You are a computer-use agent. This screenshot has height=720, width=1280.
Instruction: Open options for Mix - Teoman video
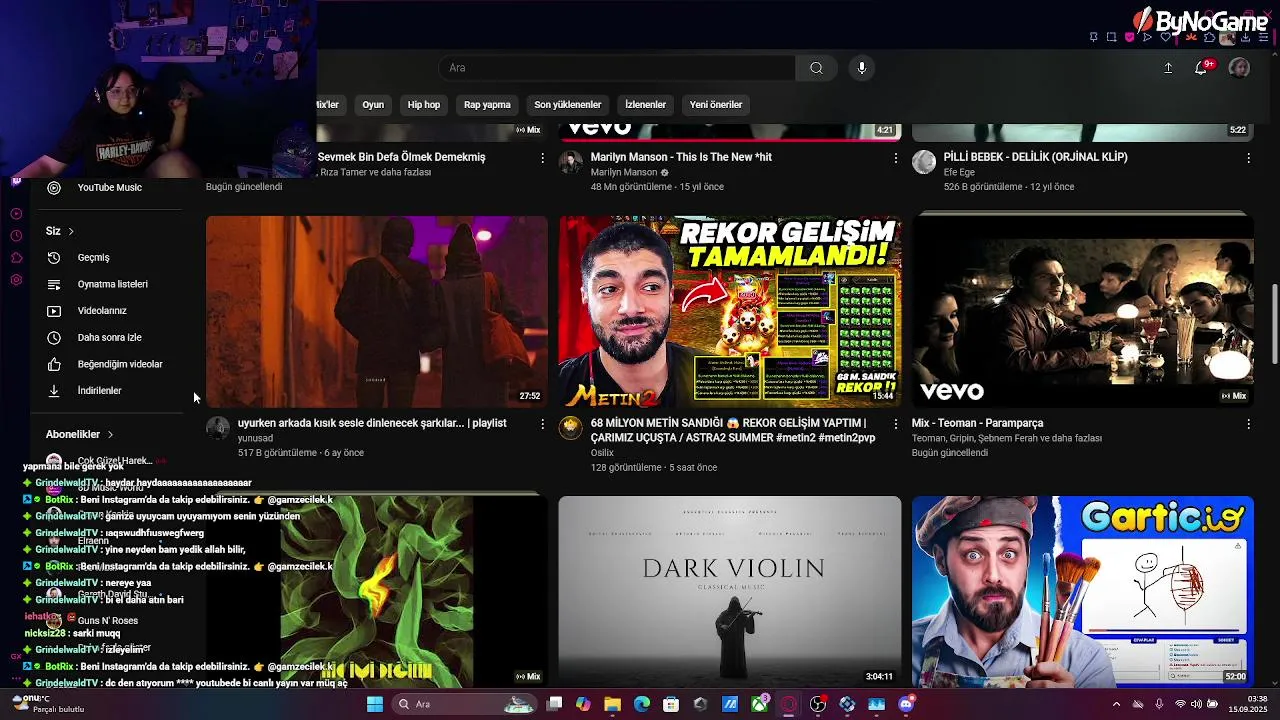click(x=1248, y=424)
